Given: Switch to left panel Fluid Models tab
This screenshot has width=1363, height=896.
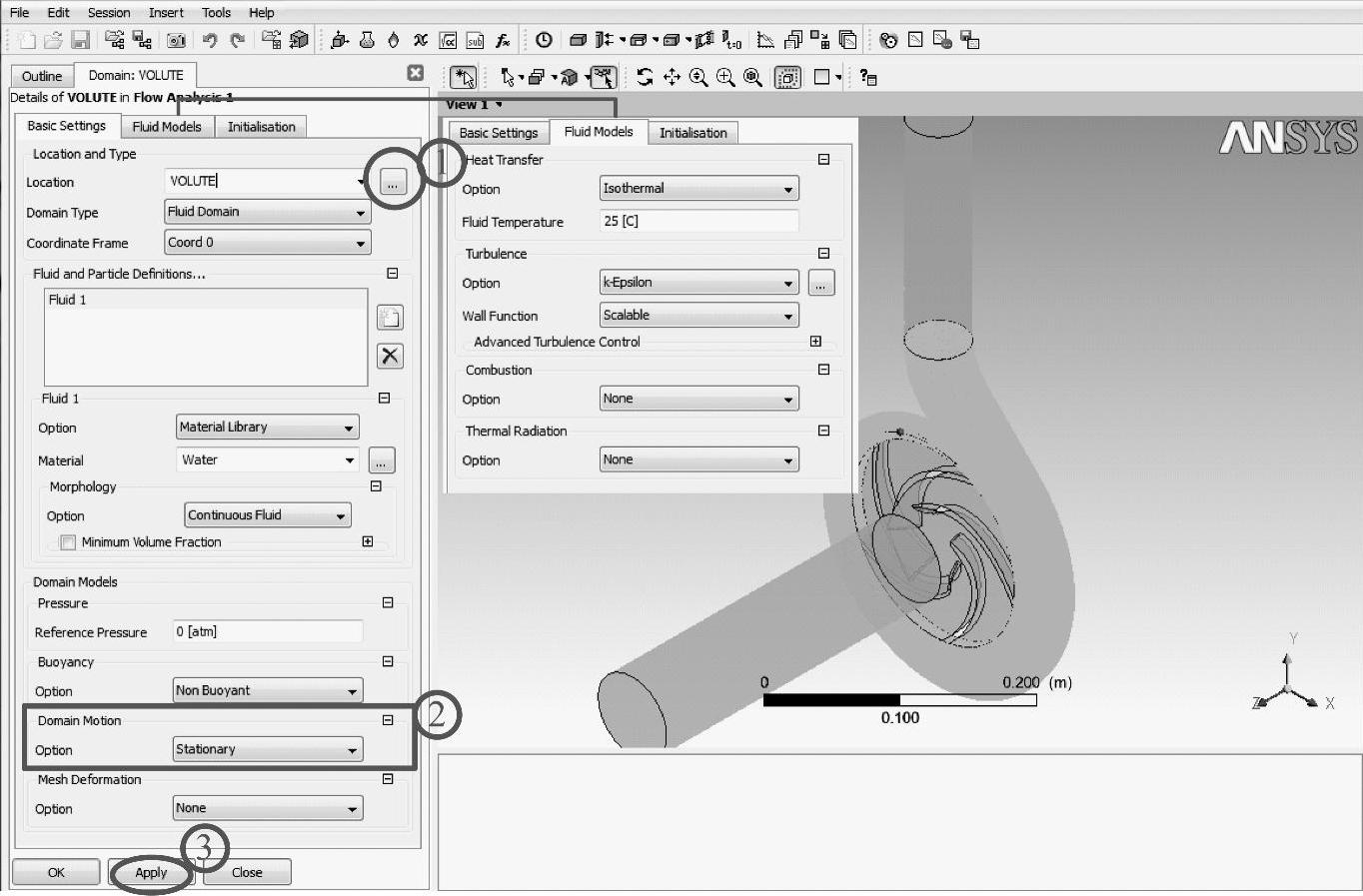Looking at the screenshot, I should point(167,127).
